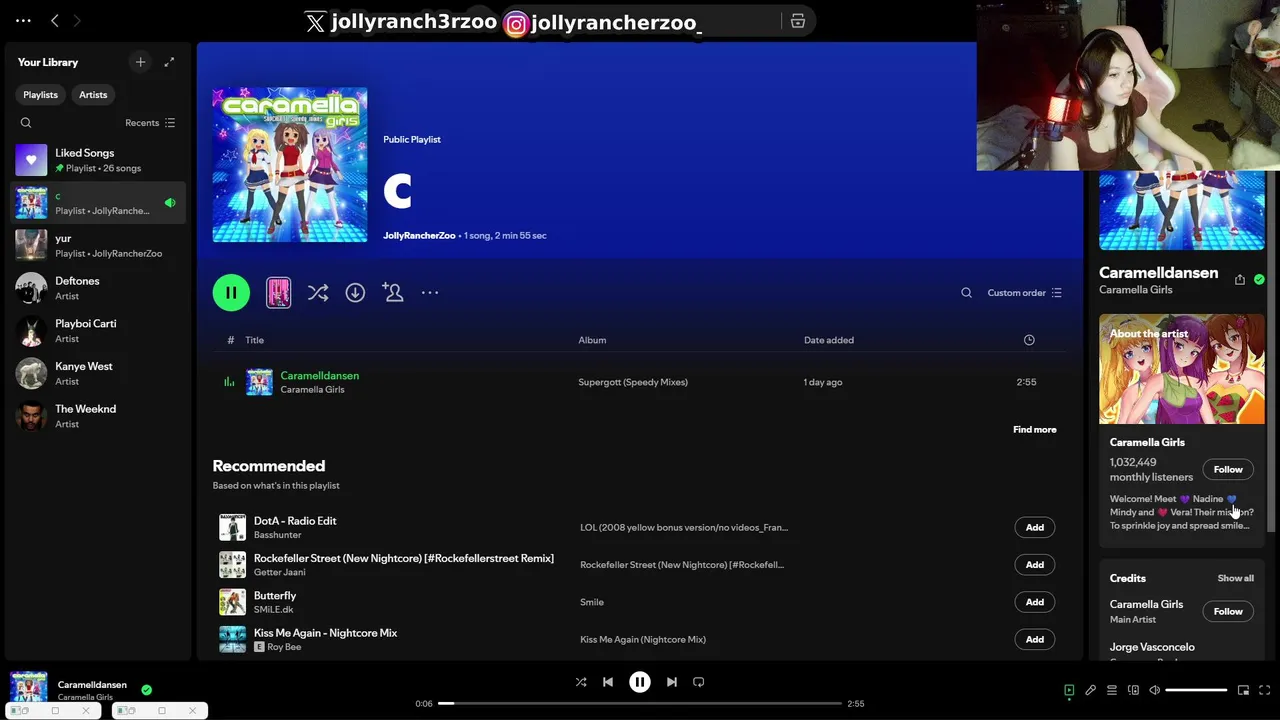1280x720 pixels.
Task: Seek on the song progress bar
Action: (x=640, y=703)
